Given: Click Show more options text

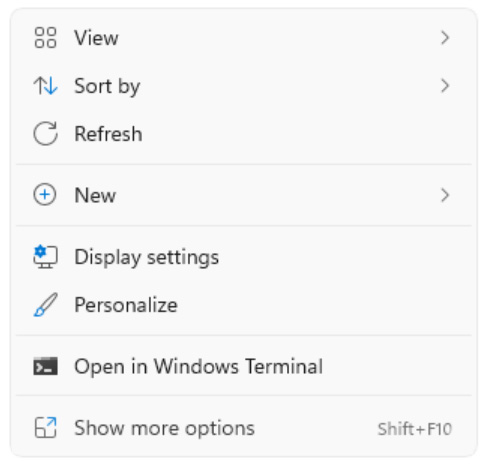Looking at the screenshot, I should (x=164, y=428).
